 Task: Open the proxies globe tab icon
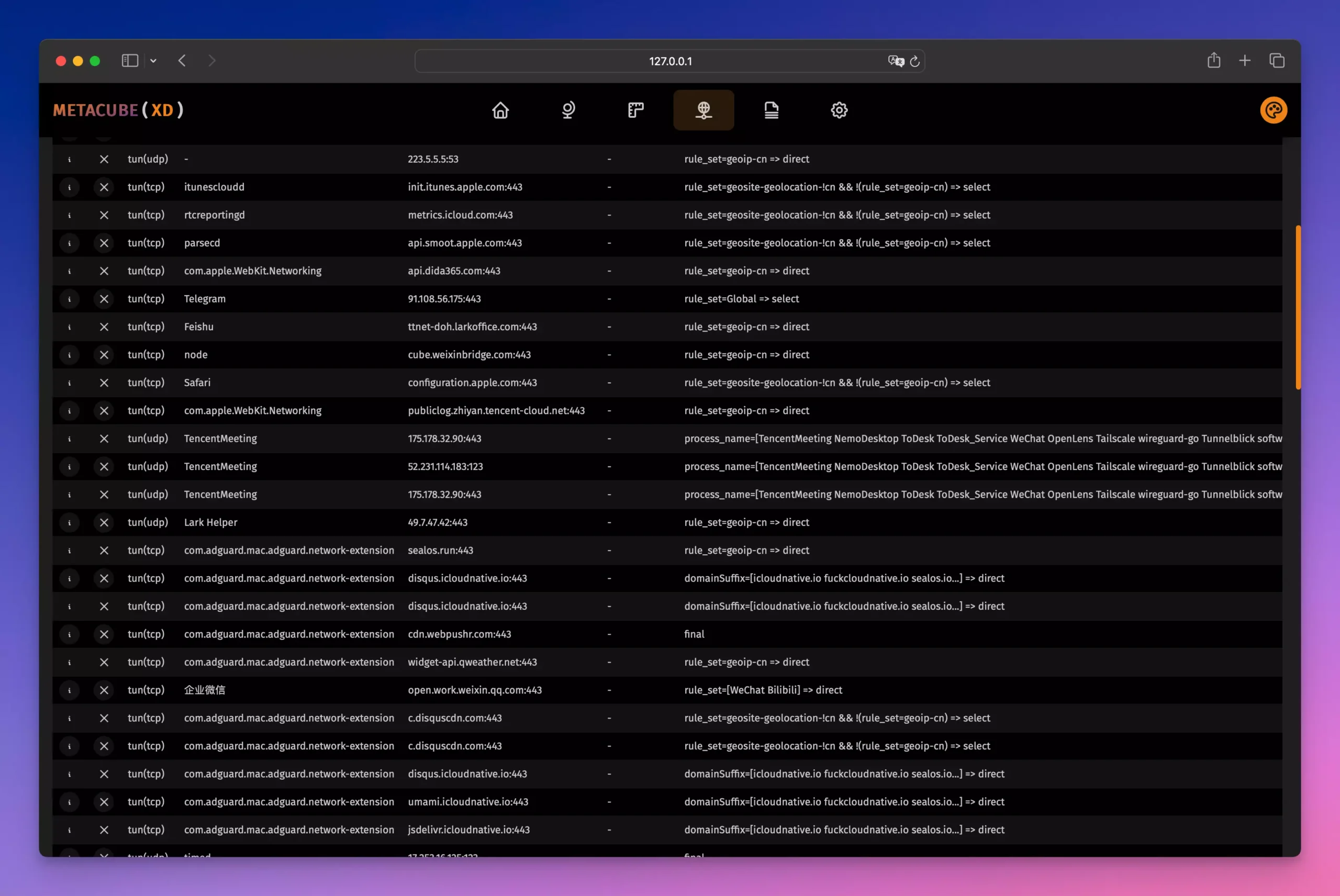tap(568, 110)
